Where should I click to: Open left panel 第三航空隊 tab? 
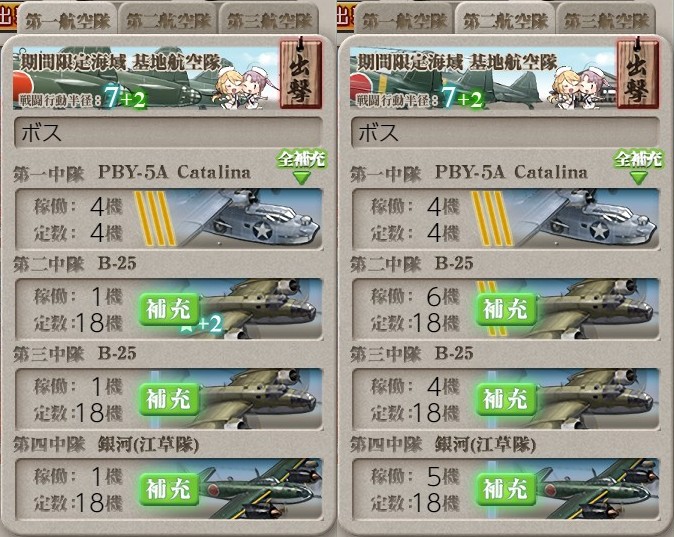tap(270, 20)
